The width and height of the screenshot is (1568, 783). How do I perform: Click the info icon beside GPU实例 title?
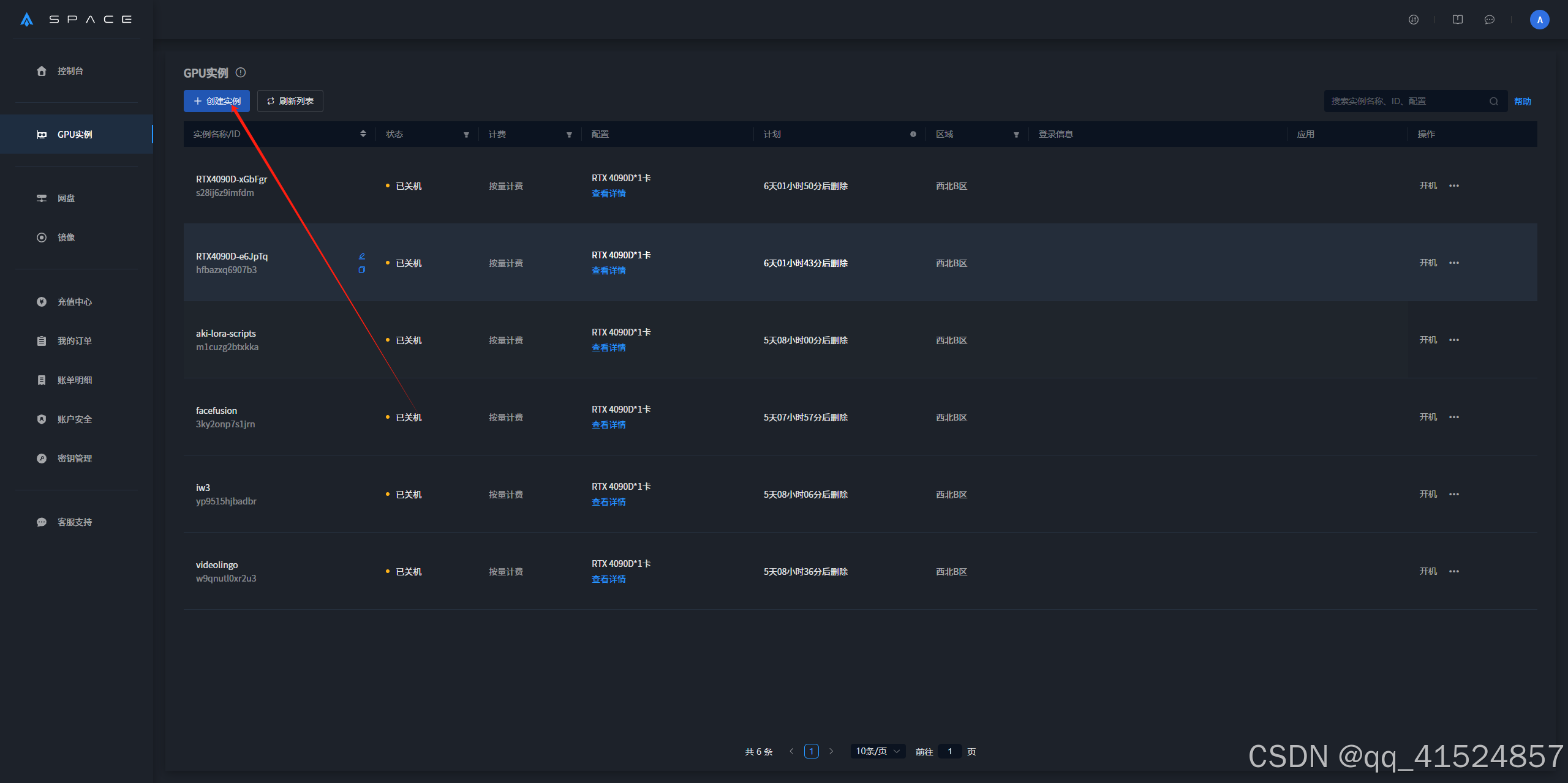pyautogui.click(x=241, y=72)
